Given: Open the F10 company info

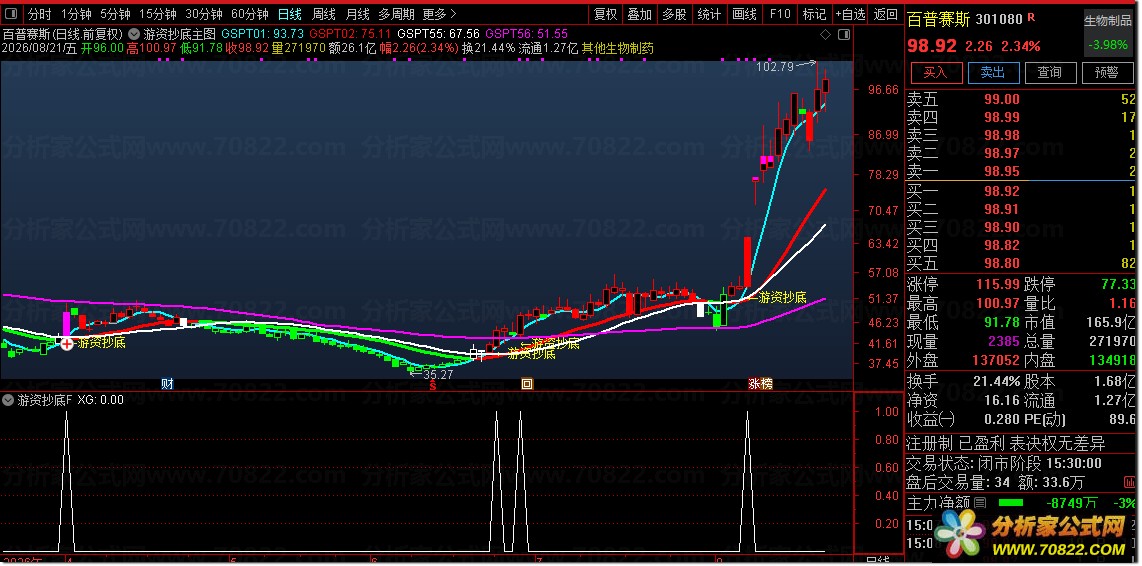Looking at the screenshot, I should tap(779, 14).
